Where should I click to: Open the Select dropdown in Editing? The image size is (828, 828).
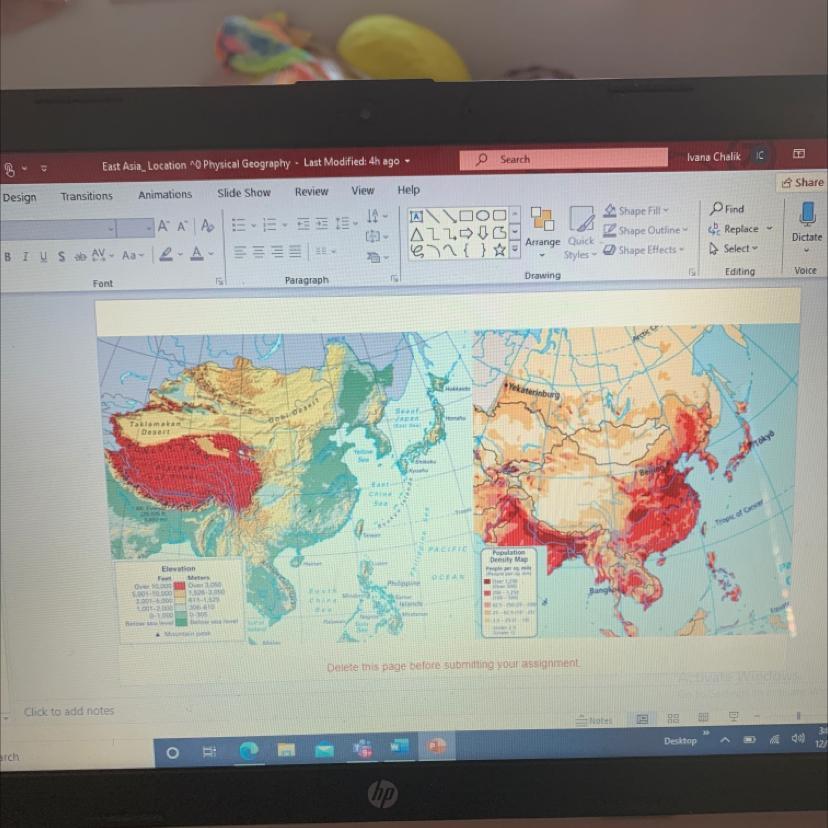pos(735,248)
